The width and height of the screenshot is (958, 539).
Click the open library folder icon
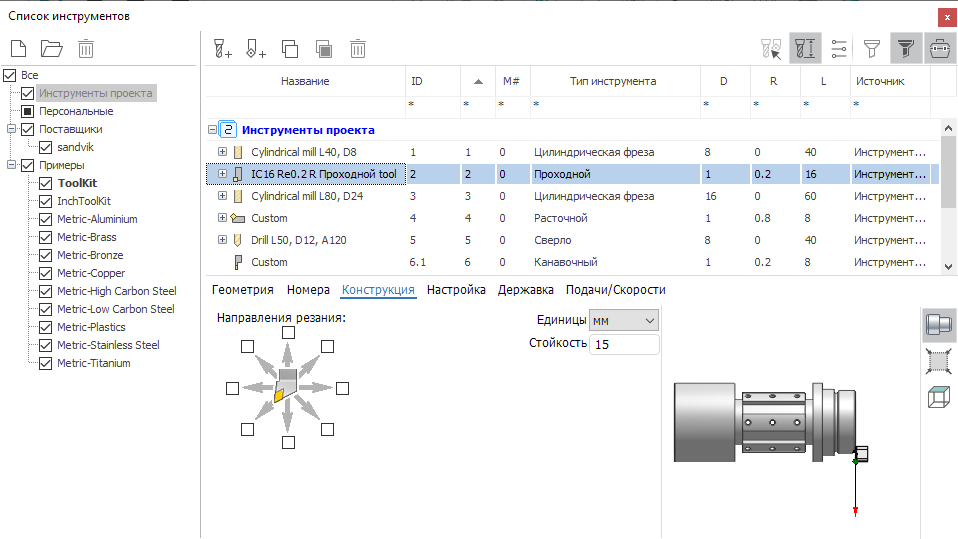point(51,48)
